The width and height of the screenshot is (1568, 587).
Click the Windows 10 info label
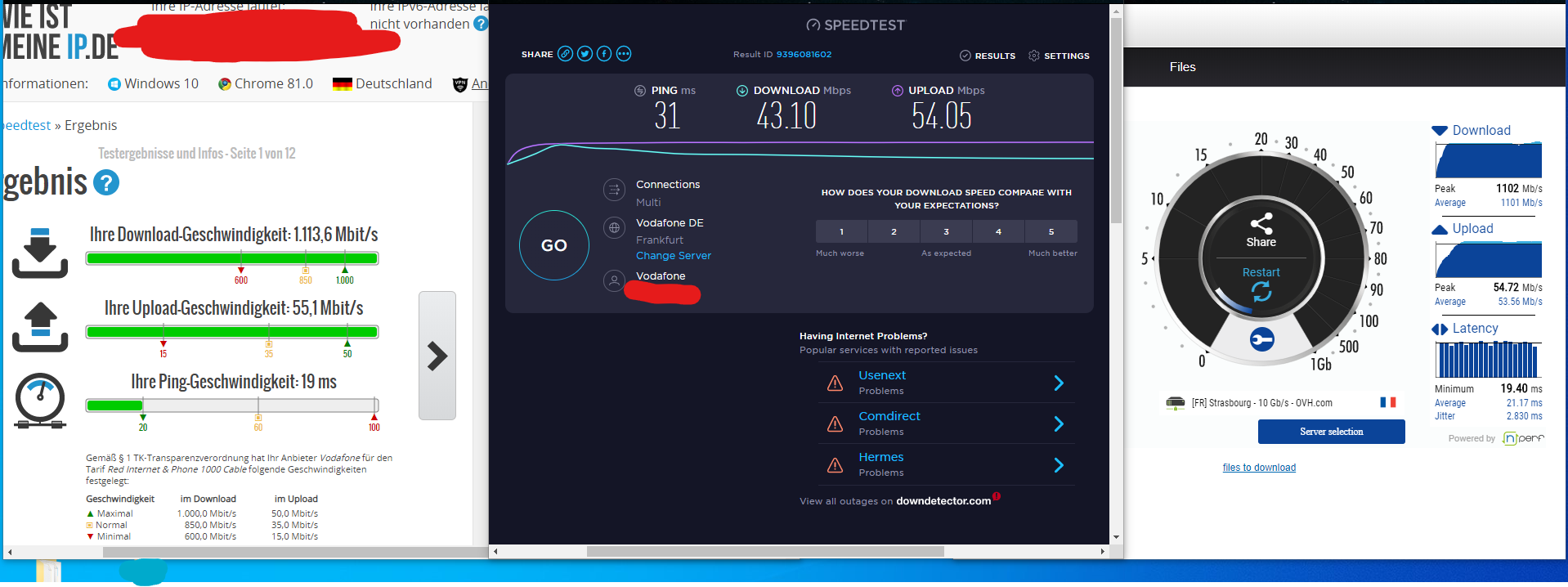click(154, 83)
